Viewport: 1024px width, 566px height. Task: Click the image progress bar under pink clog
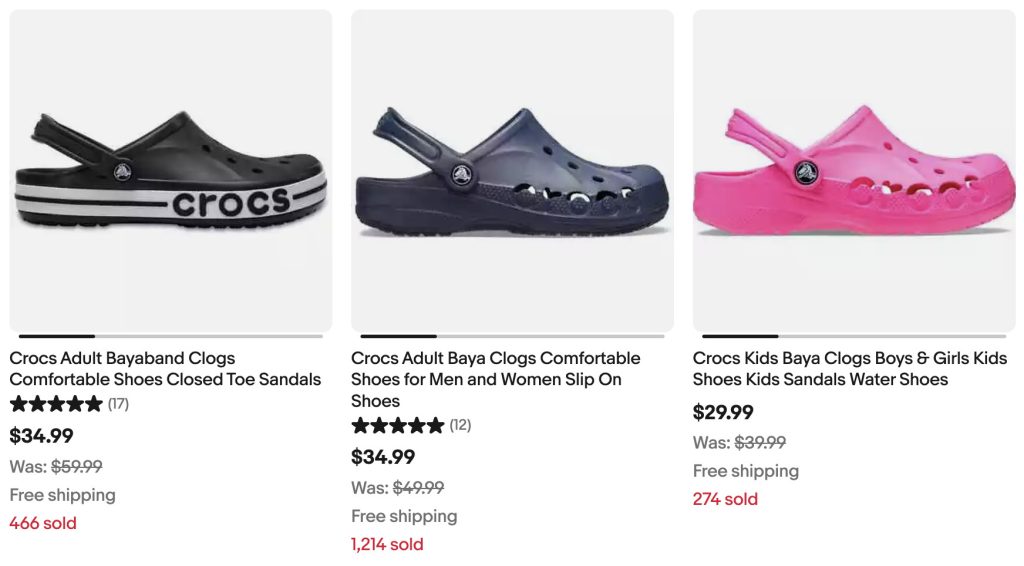pyautogui.click(x=854, y=336)
